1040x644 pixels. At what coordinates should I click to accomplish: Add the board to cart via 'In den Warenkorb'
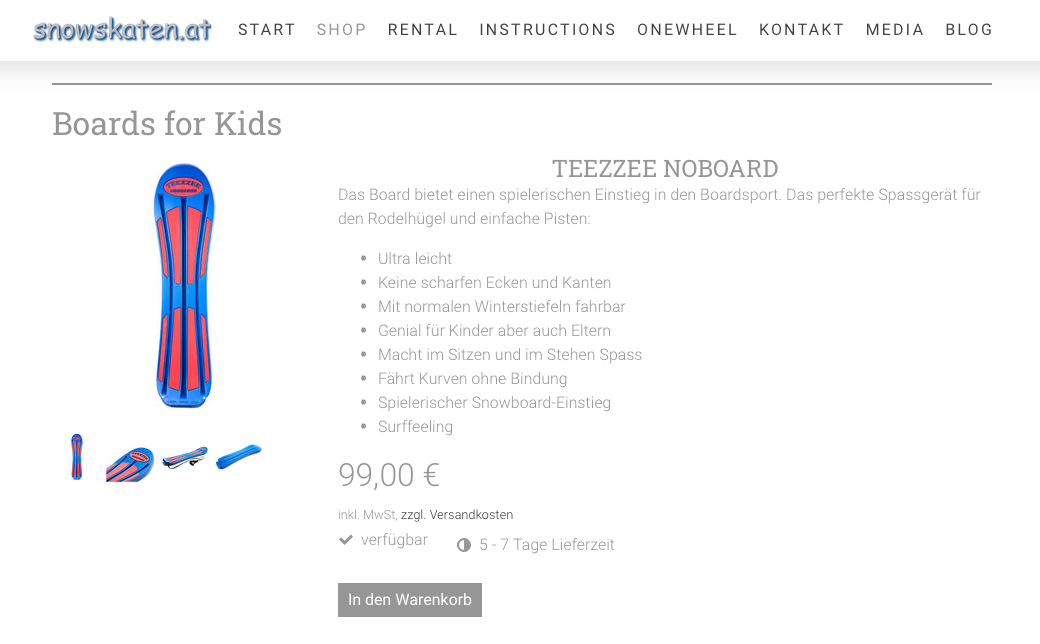coord(410,600)
